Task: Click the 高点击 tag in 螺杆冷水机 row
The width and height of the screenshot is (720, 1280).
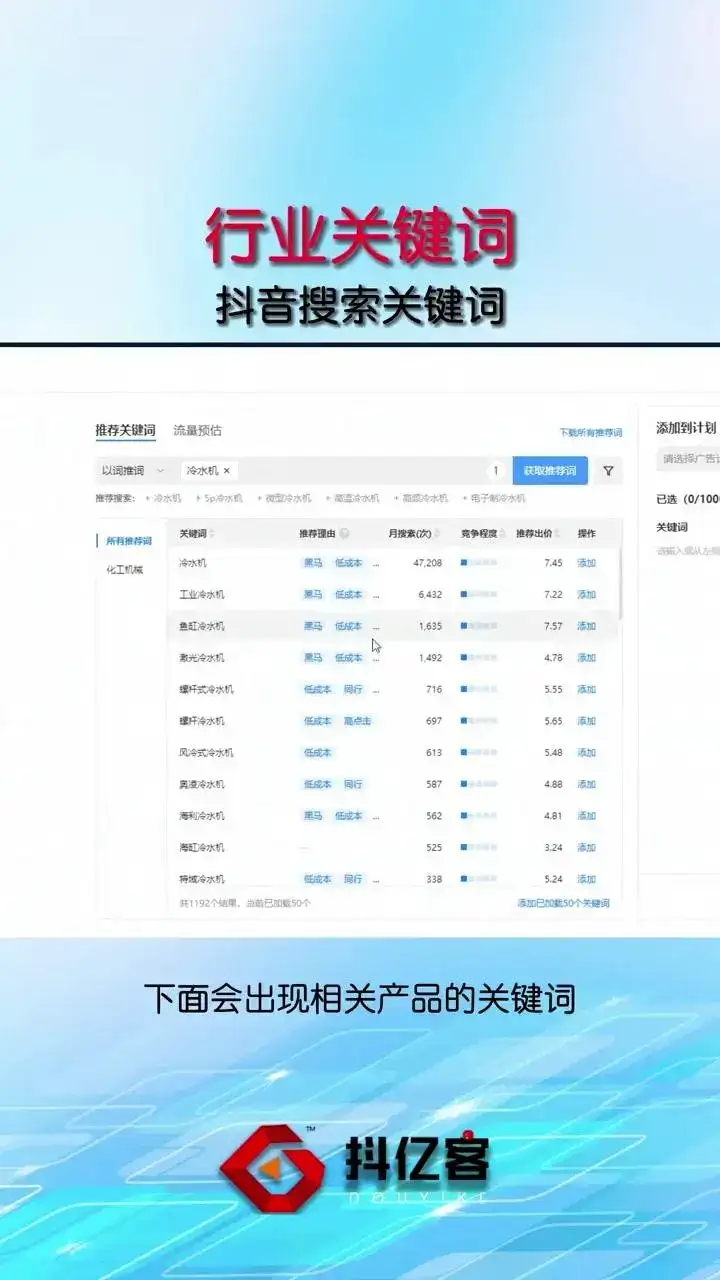Action: [357, 721]
